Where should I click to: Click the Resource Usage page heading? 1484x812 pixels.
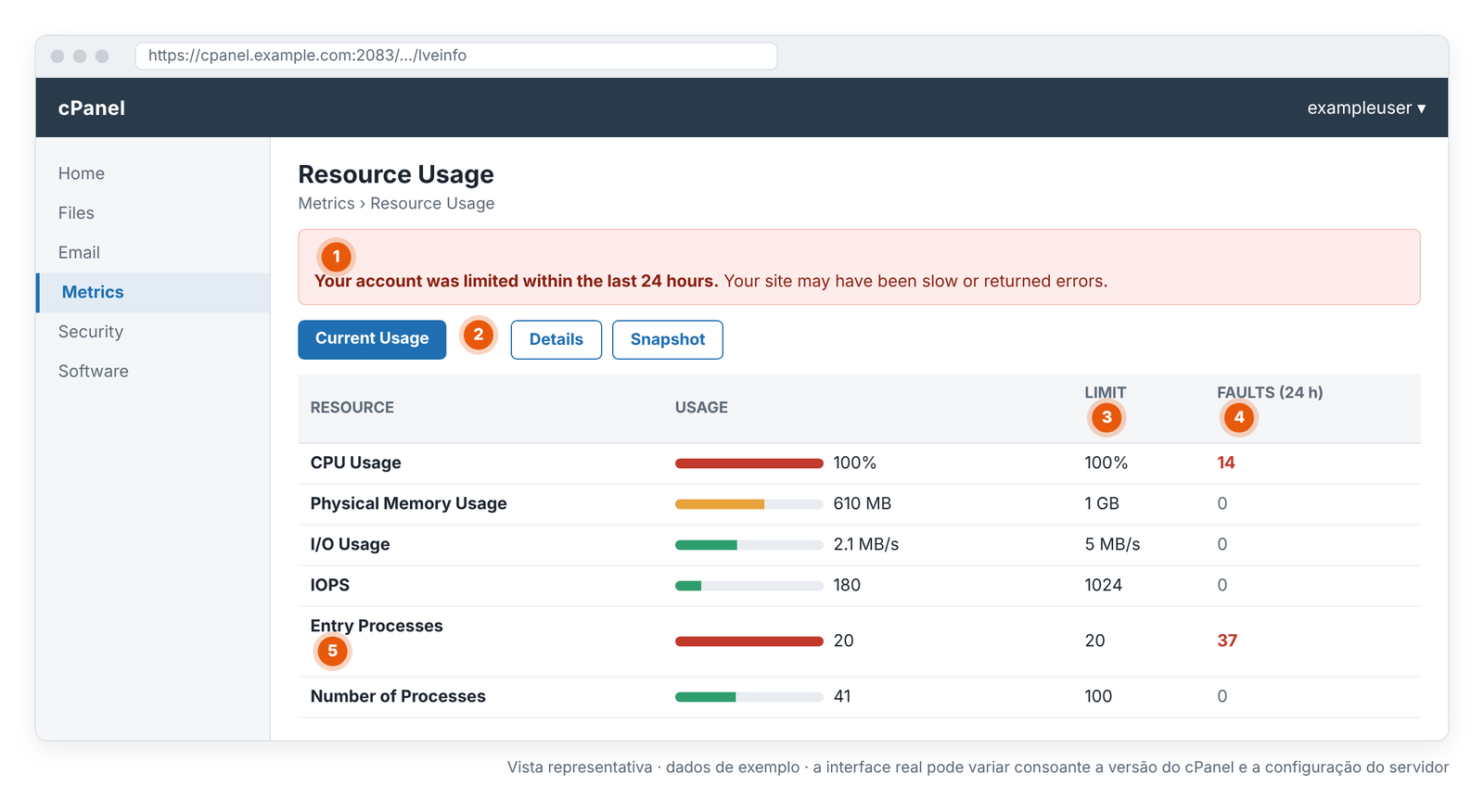[x=396, y=174]
